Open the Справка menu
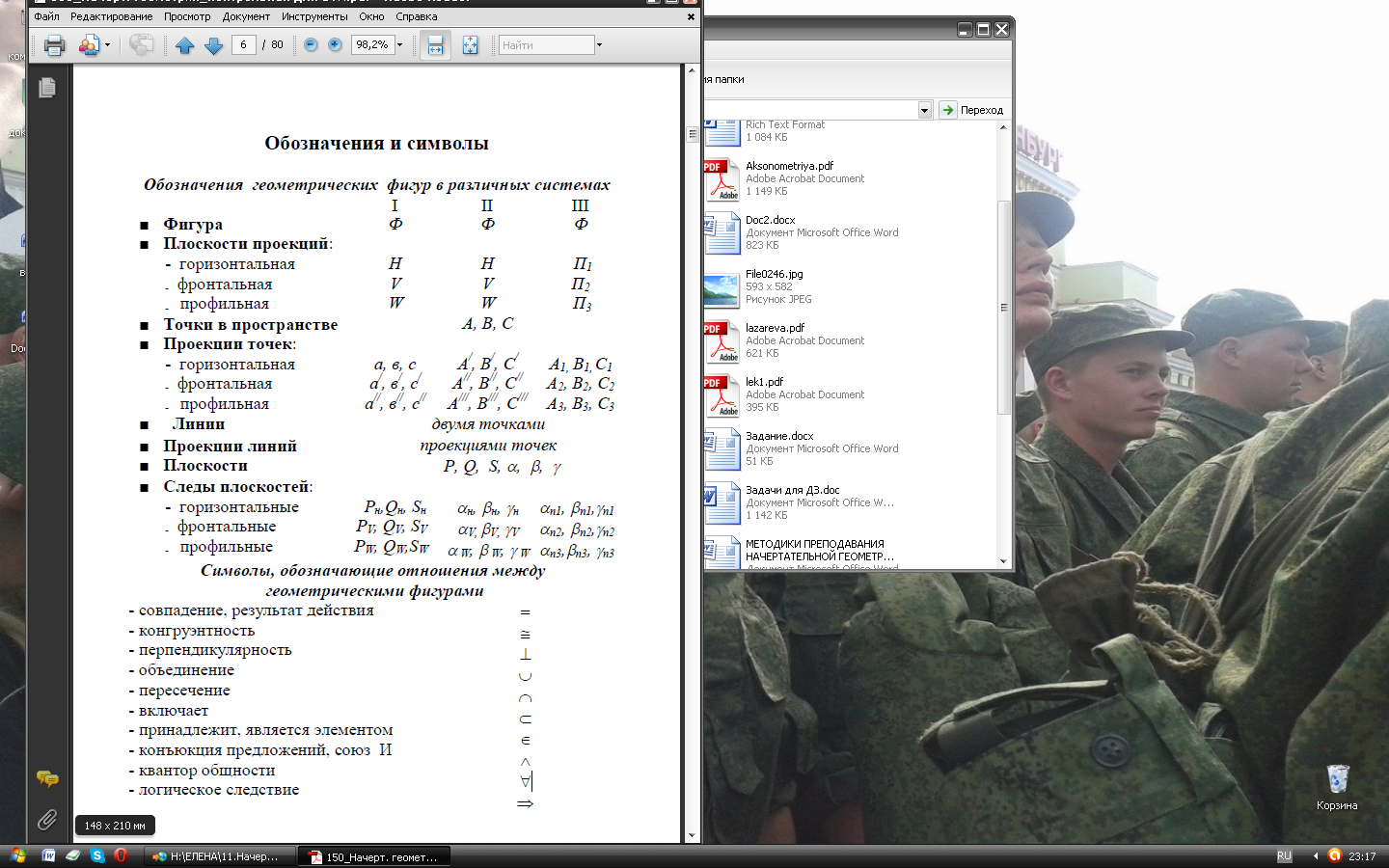 click(x=416, y=16)
